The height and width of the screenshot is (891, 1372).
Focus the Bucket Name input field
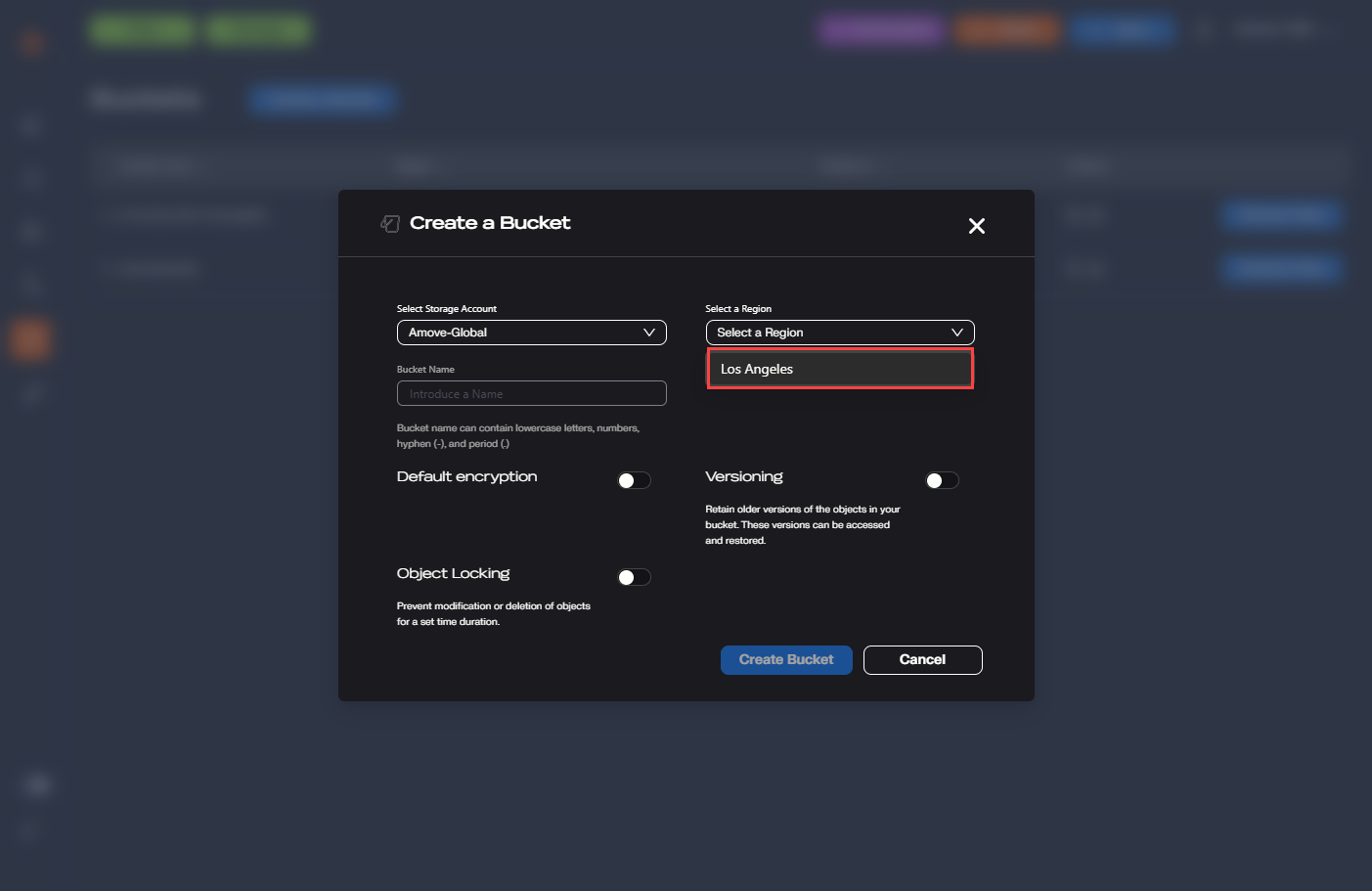[x=531, y=393]
